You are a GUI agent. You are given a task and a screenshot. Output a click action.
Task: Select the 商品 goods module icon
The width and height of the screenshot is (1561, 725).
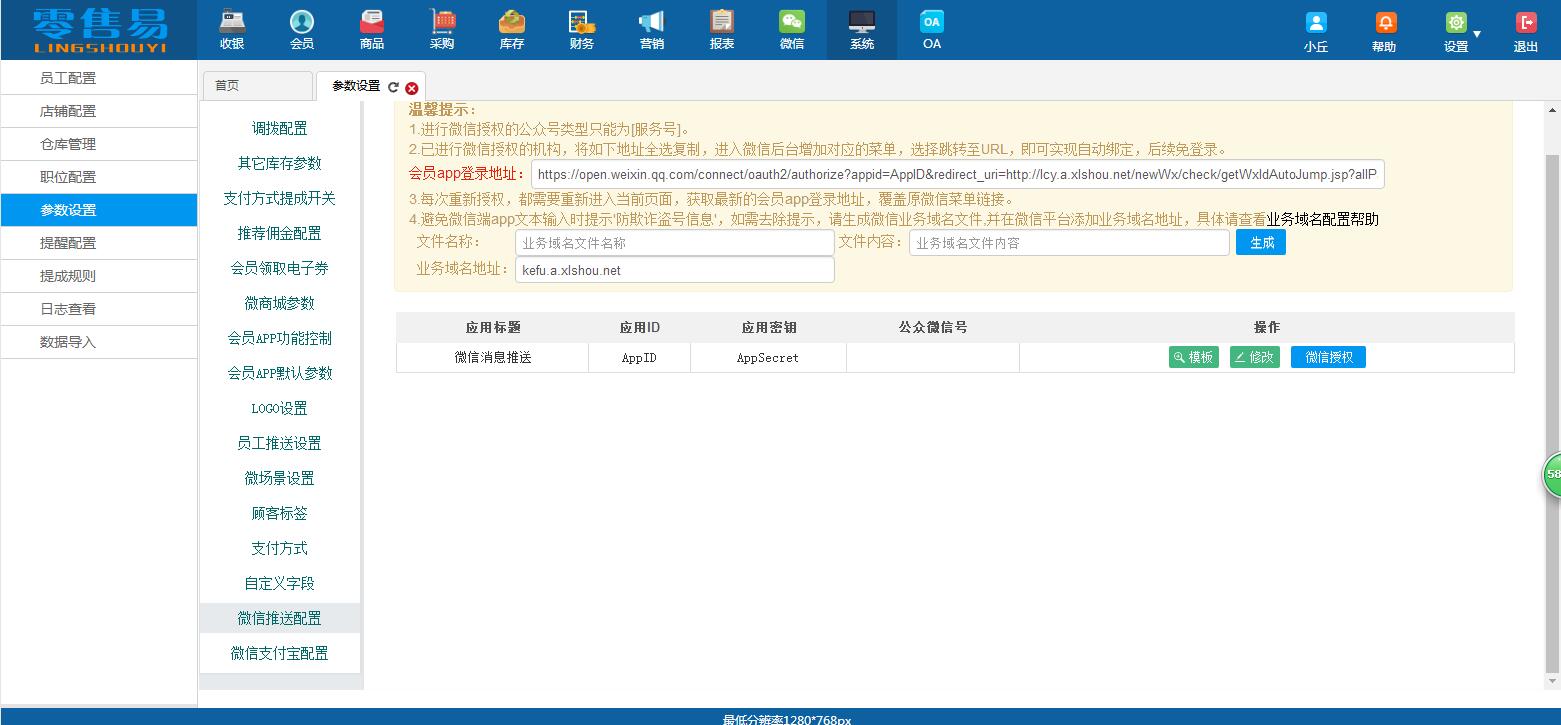(371, 27)
